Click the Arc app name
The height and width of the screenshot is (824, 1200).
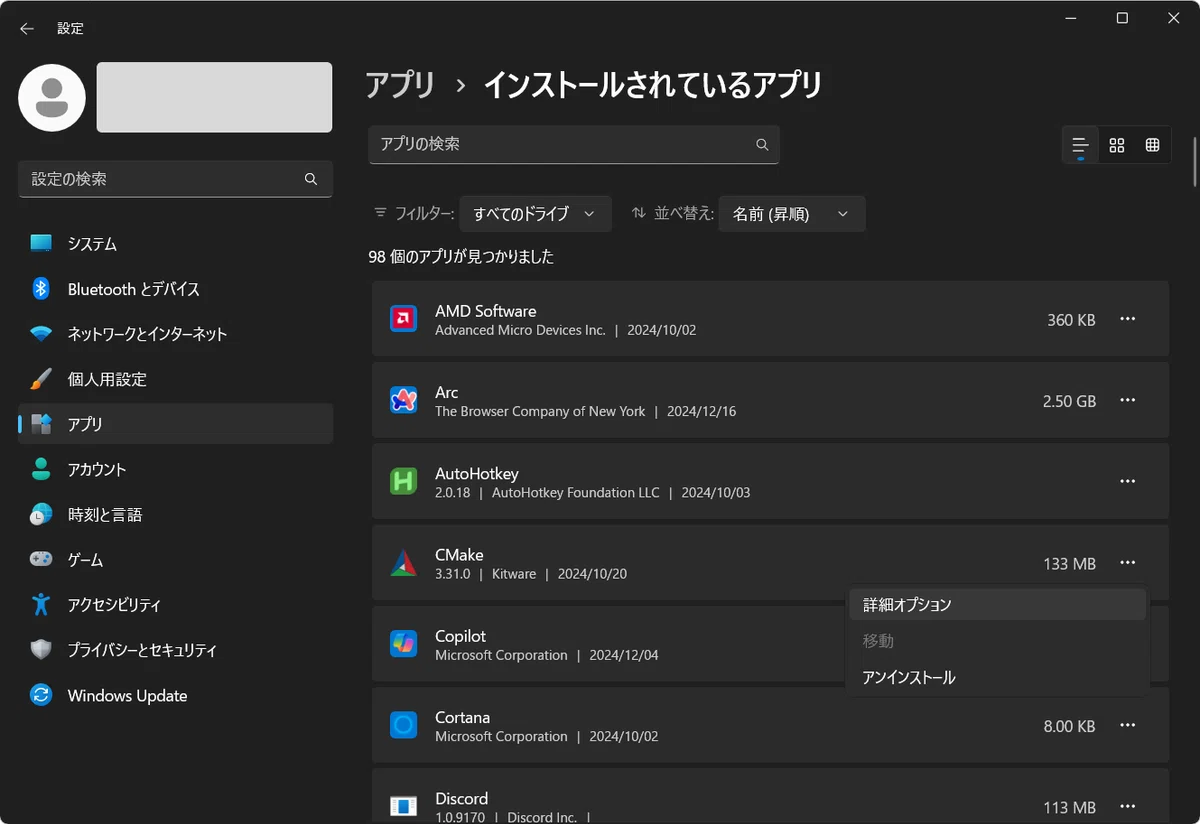[x=446, y=392]
